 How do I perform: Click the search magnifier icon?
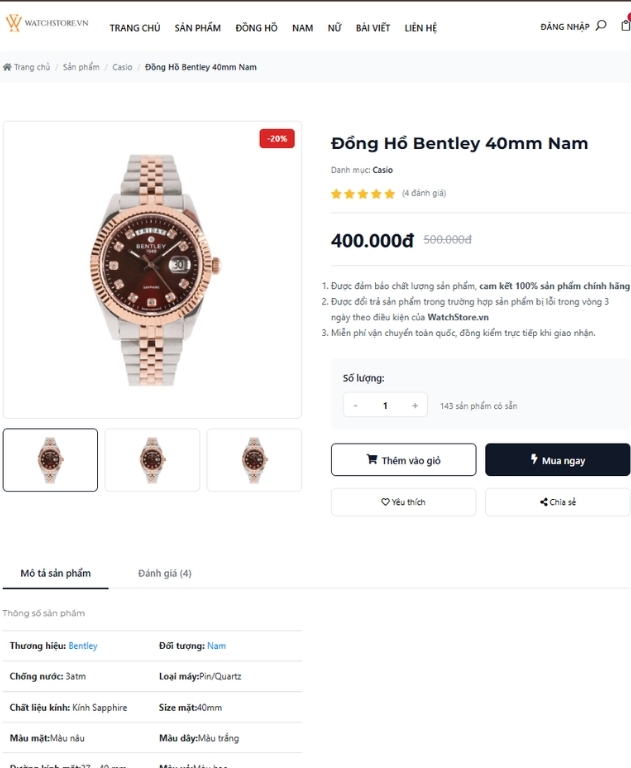(601, 26)
